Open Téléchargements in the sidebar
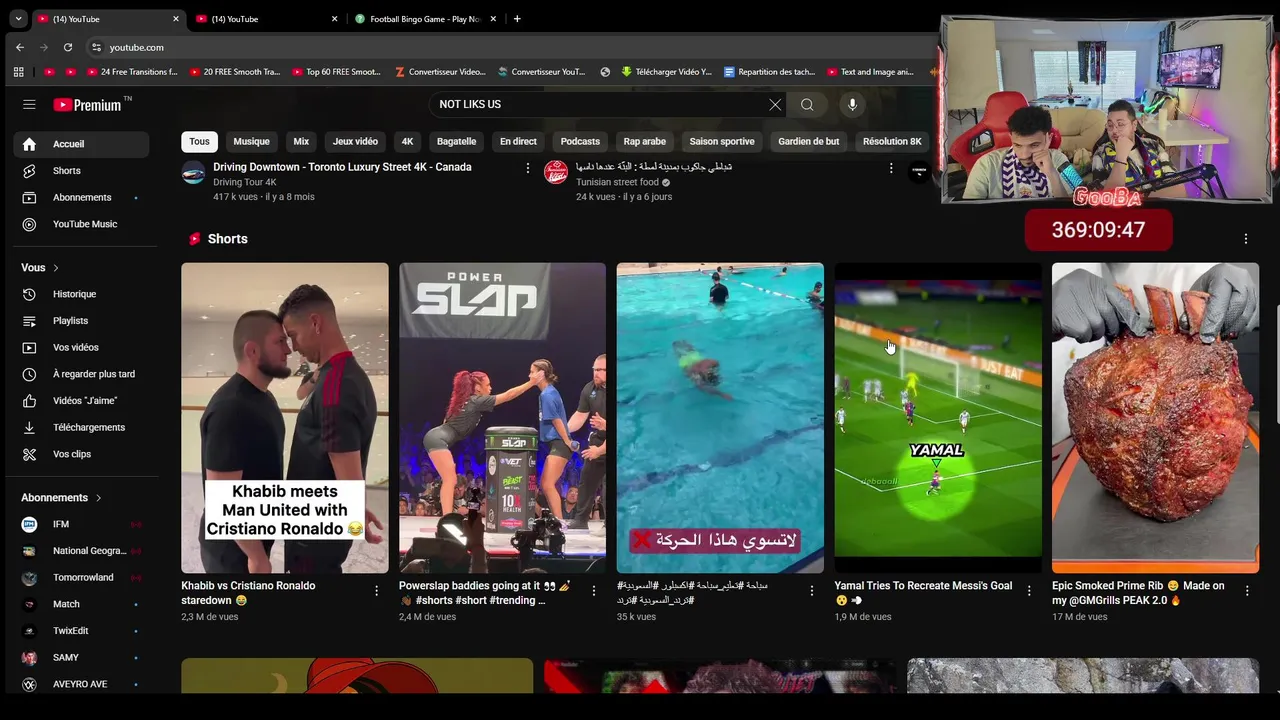 (x=82, y=427)
